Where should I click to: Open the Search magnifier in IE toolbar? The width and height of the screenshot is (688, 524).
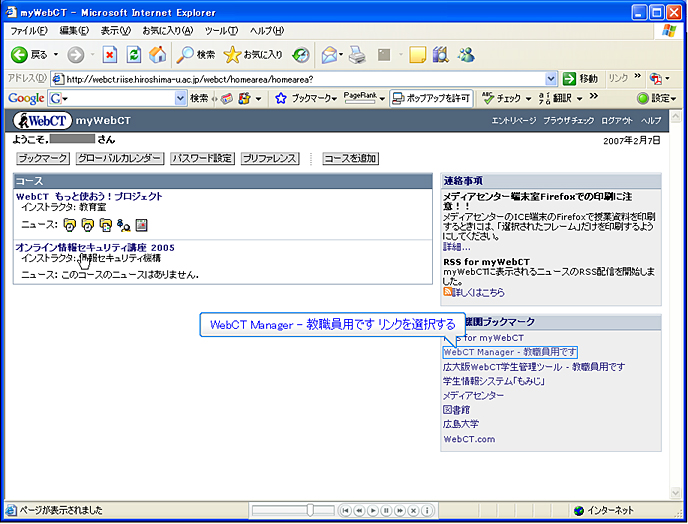coord(185,55)
